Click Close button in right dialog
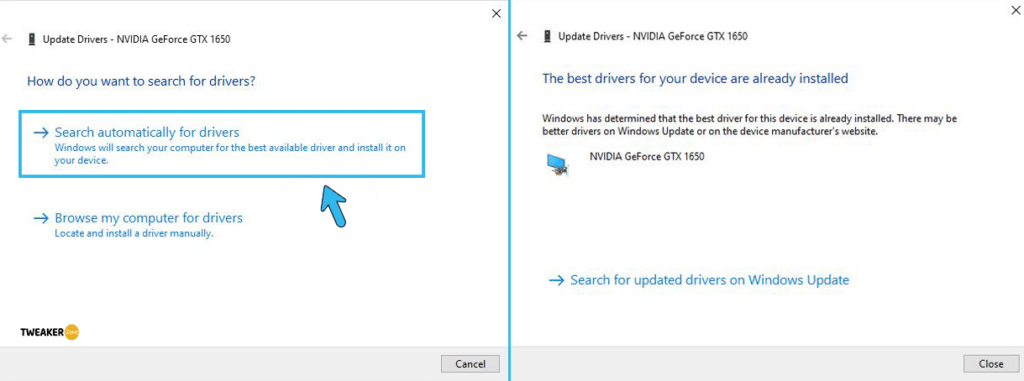 990,364
